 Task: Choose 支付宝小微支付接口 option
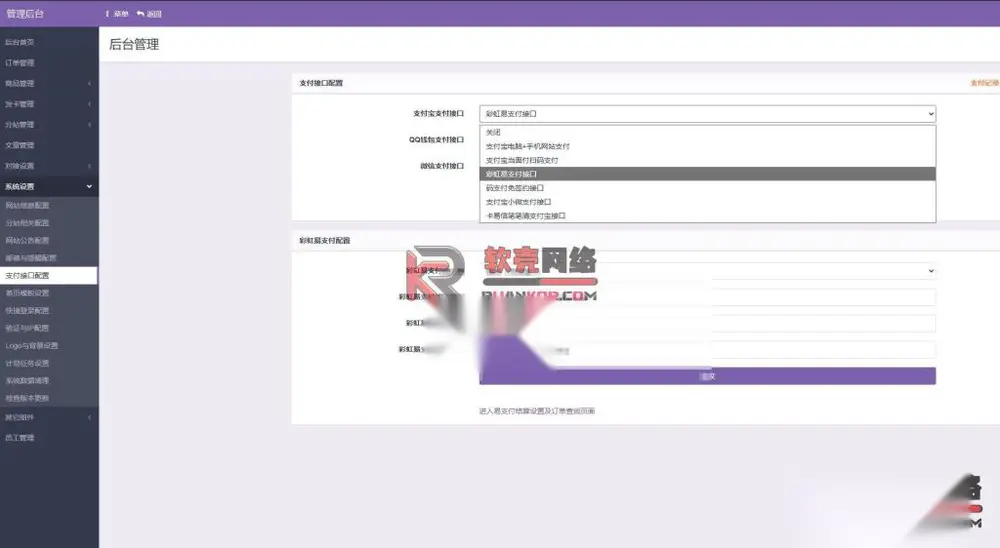[x=707, y=202]
